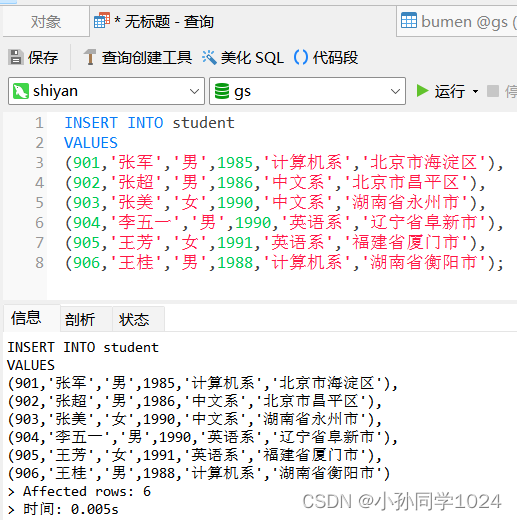Screen dimensions: 517x520
Task: Click the Beautify SQL wand icon
Action: (x=209, y=57)
